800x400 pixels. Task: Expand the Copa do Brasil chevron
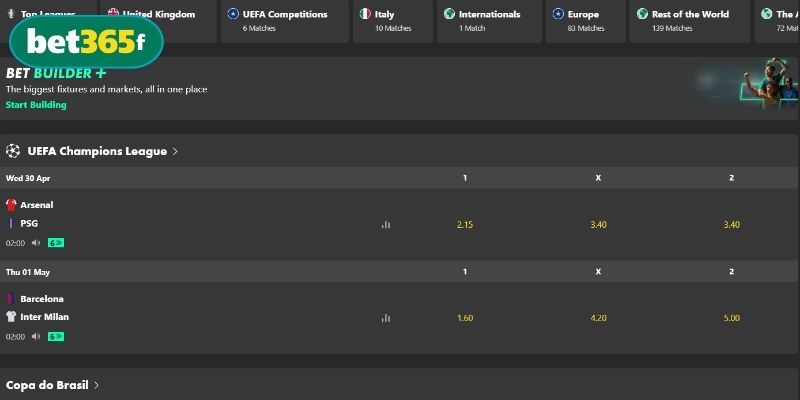[x=96, y=385]
